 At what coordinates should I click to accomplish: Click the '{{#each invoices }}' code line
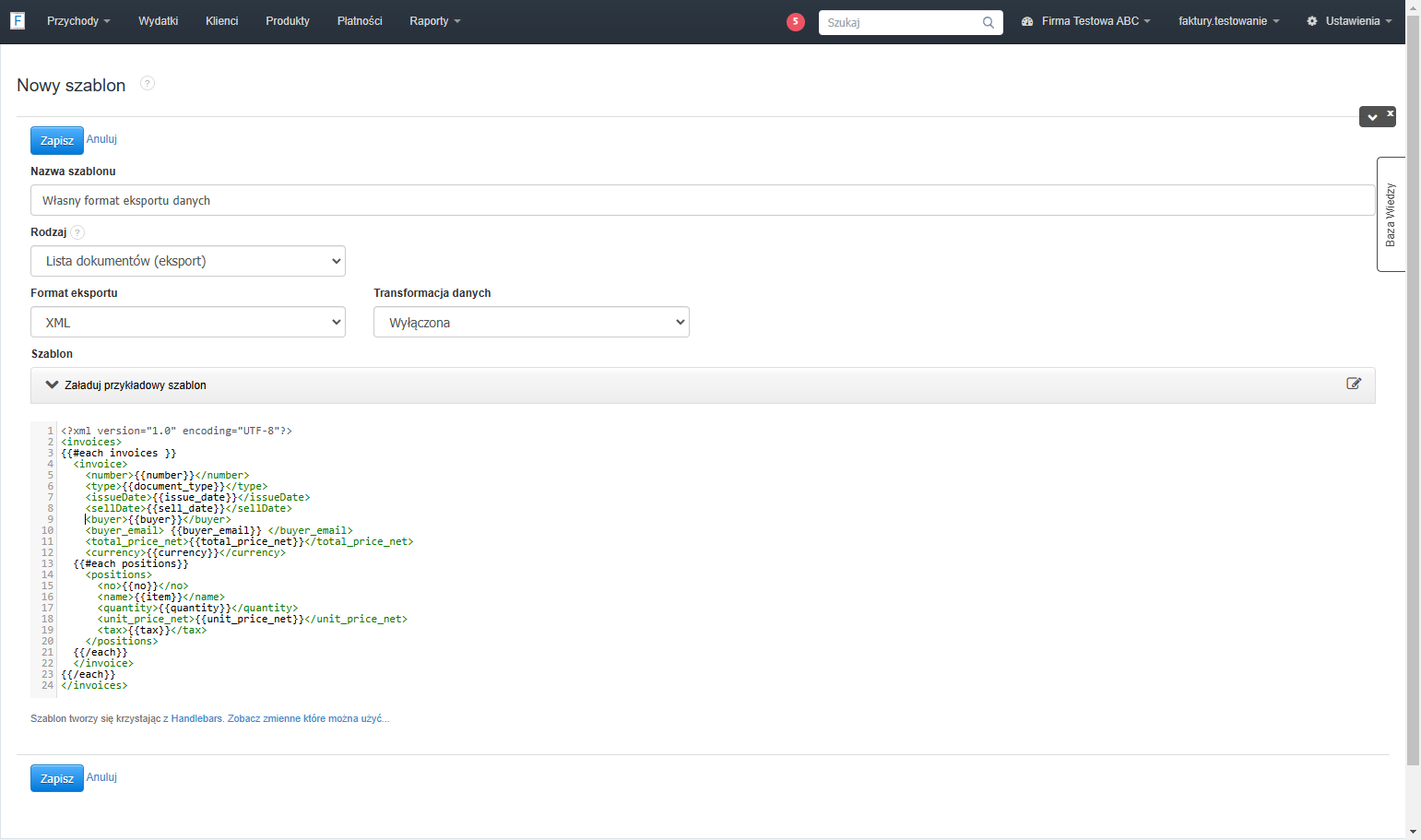(119, 453)
